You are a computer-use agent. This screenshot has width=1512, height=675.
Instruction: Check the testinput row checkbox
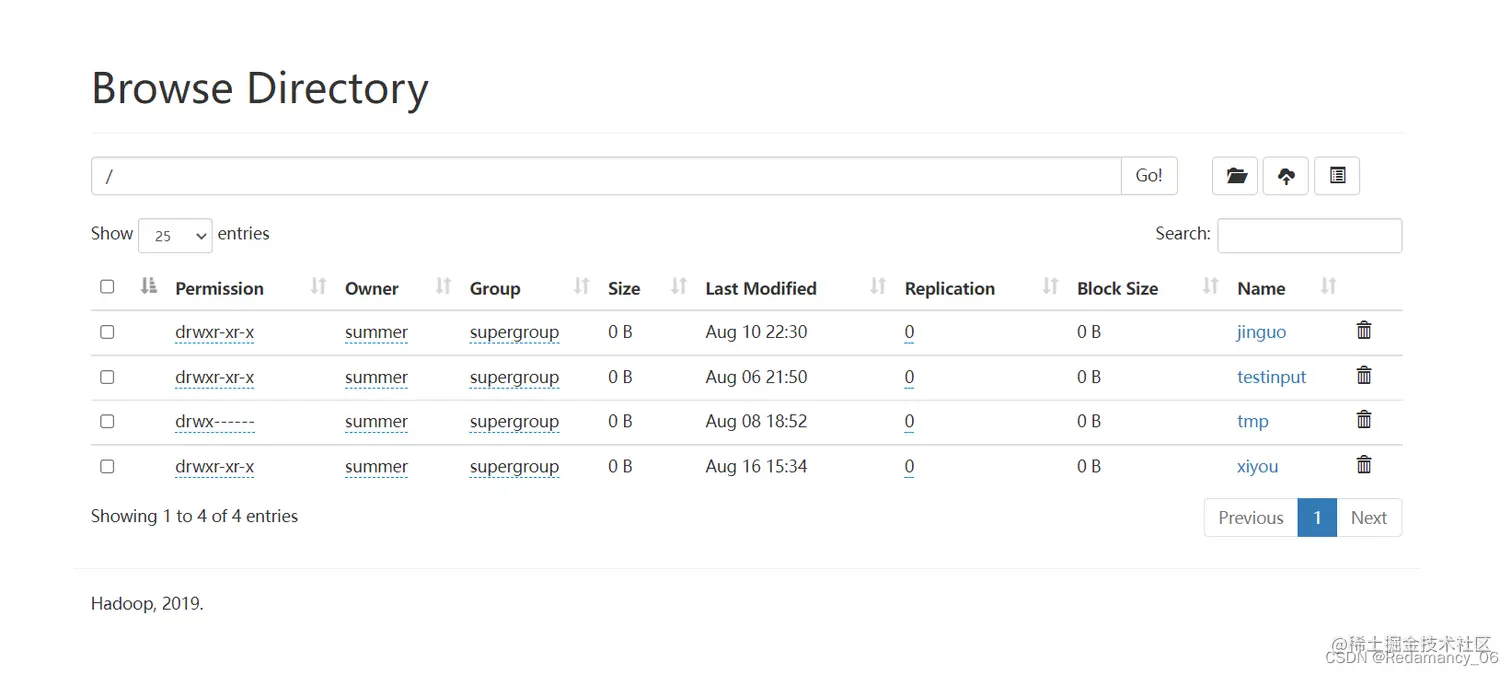tap(107, 377)
